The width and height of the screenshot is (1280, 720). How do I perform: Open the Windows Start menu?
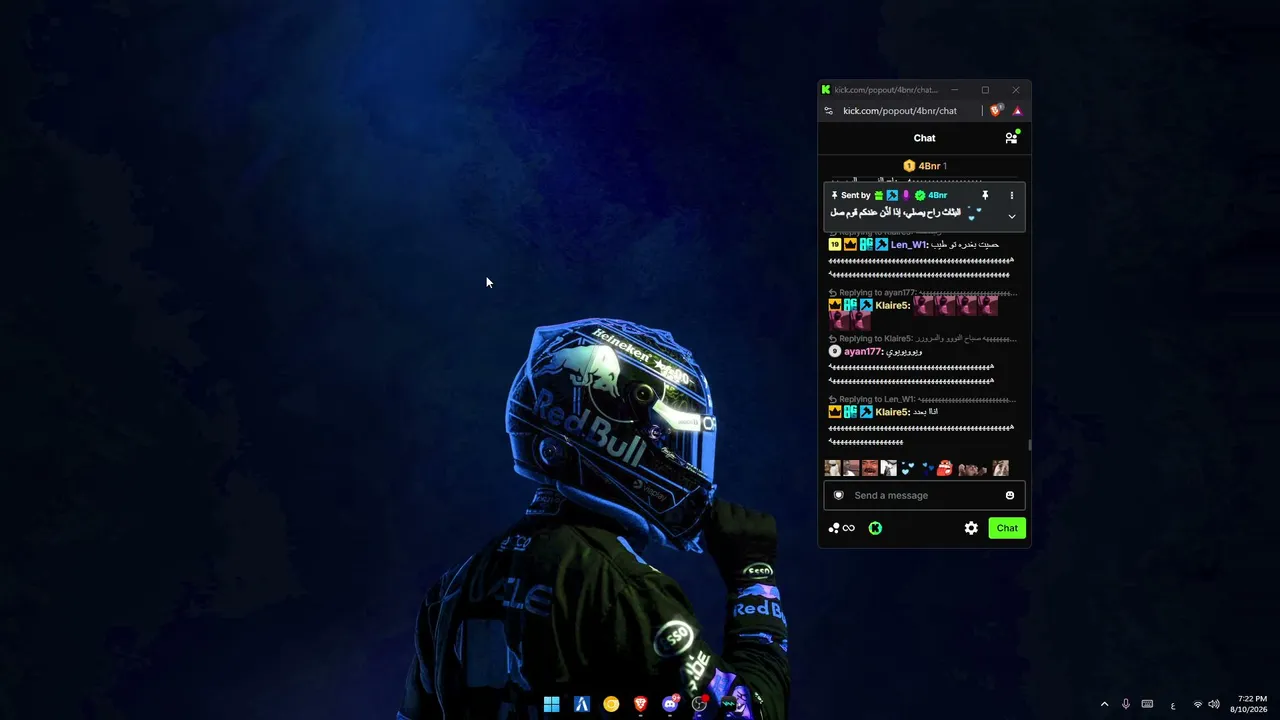[551, 704]
